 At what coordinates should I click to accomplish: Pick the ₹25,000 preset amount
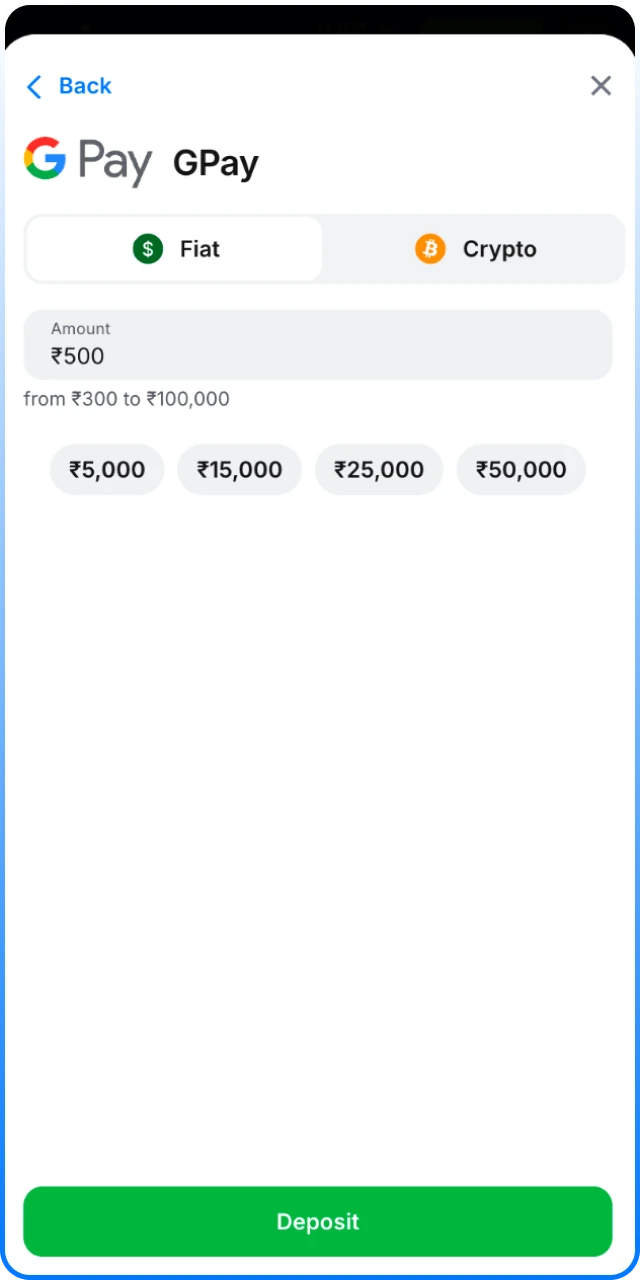pyautogui.click(x=379, y=469)
